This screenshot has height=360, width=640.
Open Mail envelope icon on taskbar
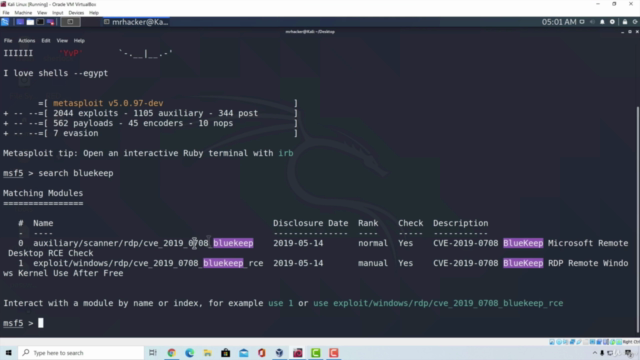point(244,353)
